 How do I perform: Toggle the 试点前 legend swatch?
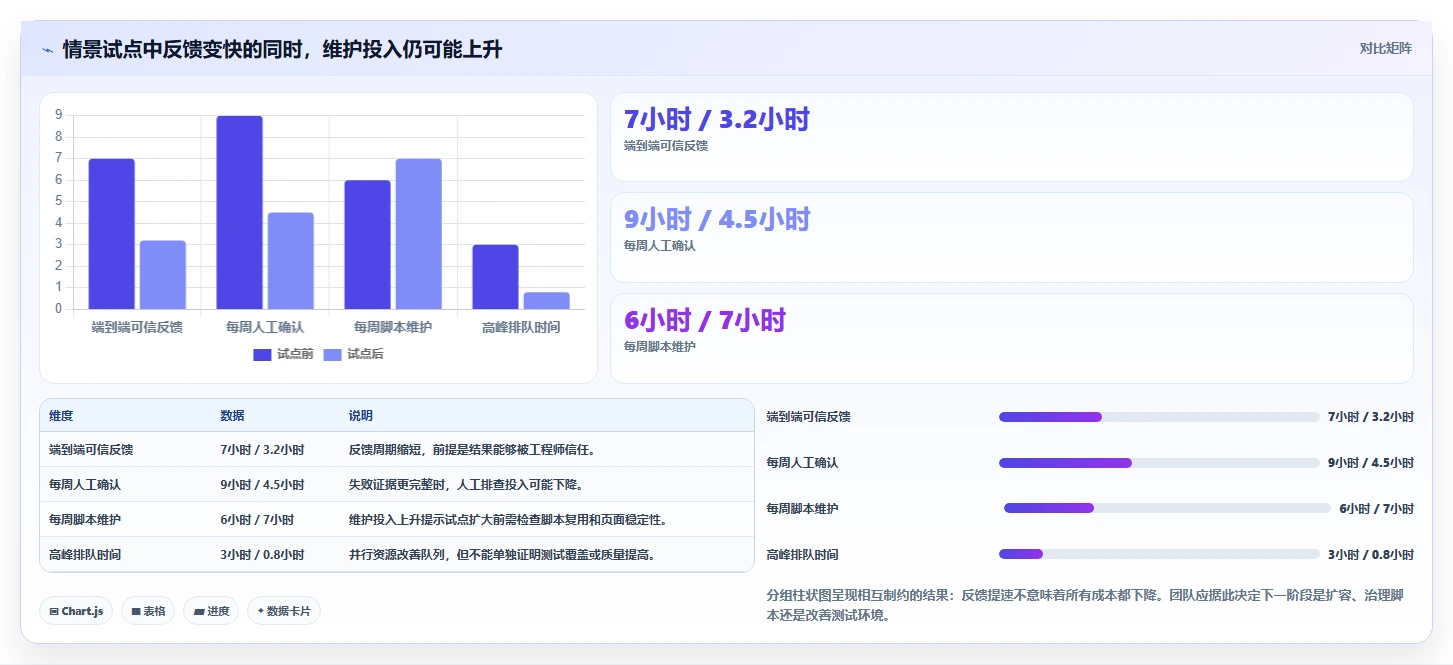[262, 354]
